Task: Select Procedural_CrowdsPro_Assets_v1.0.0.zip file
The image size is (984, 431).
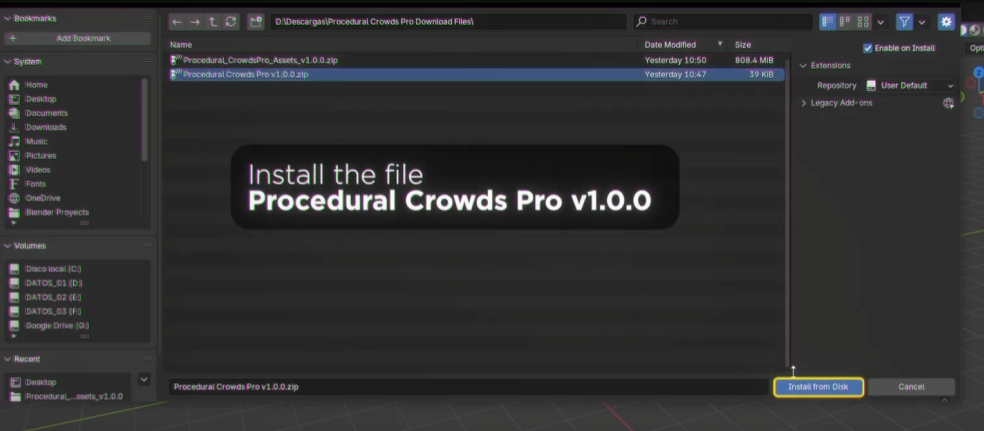Action: pyautogui.click(x=260, y=60)
